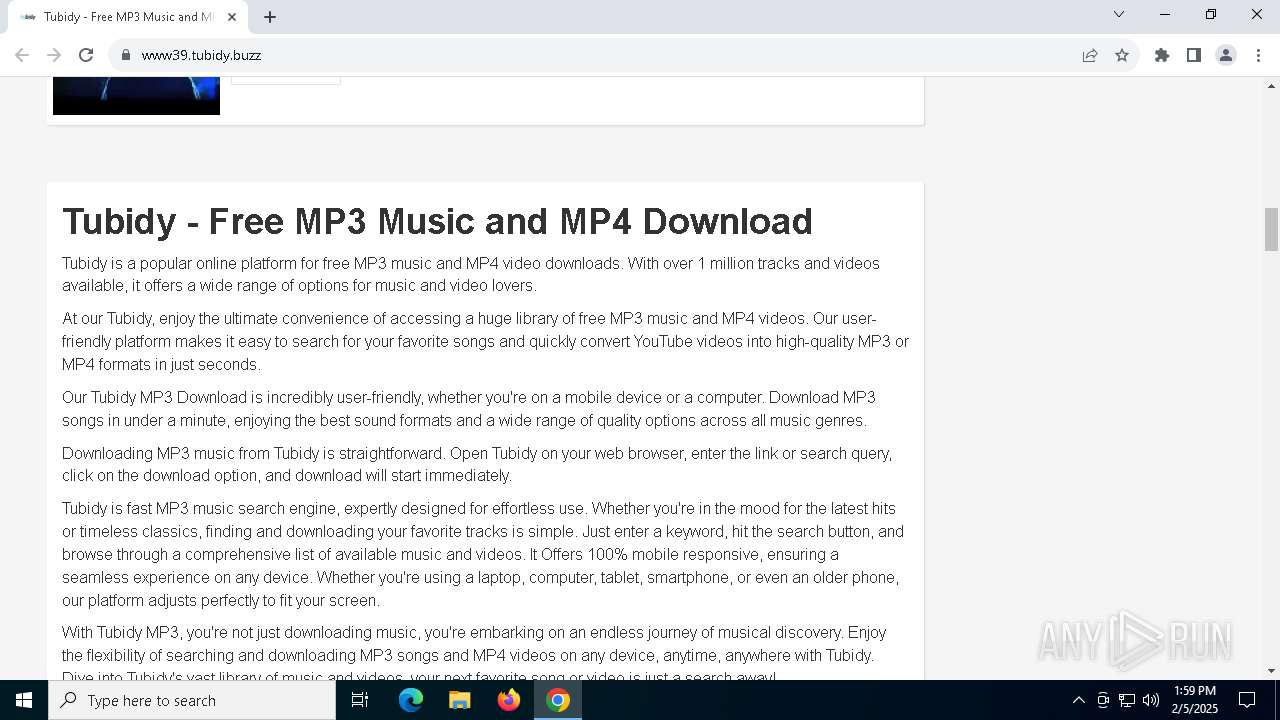
Task: Click the page's vertical scrollbar thumb
Action: (x=1271, y=230)
